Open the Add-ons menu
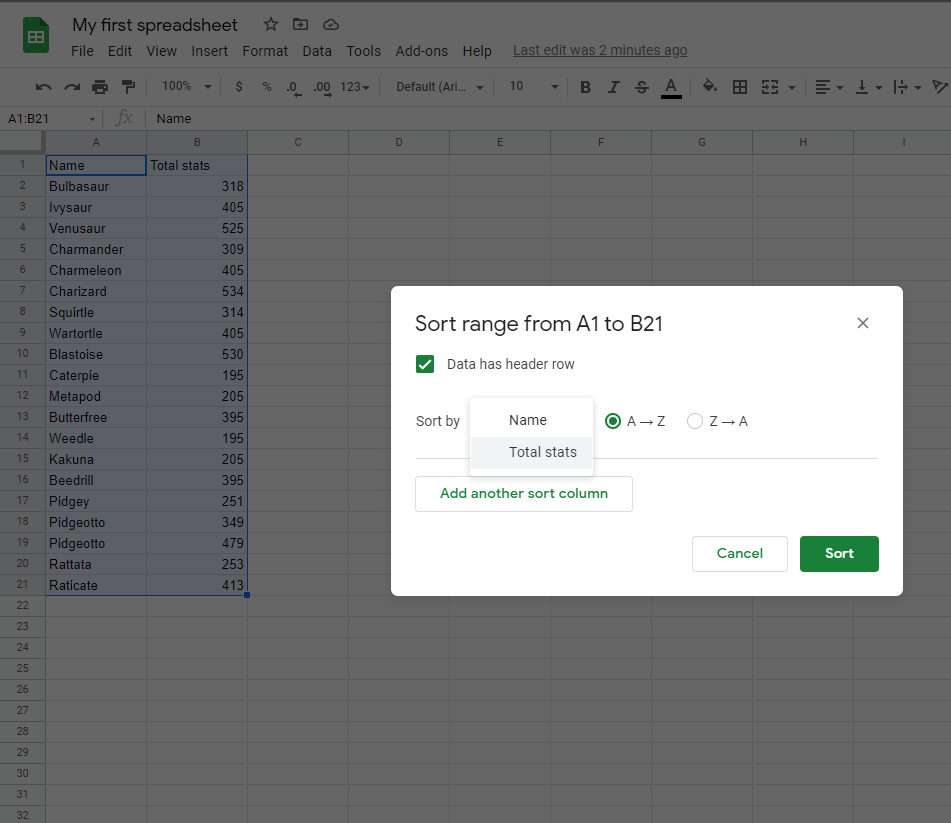 click(x=421, y=51)
